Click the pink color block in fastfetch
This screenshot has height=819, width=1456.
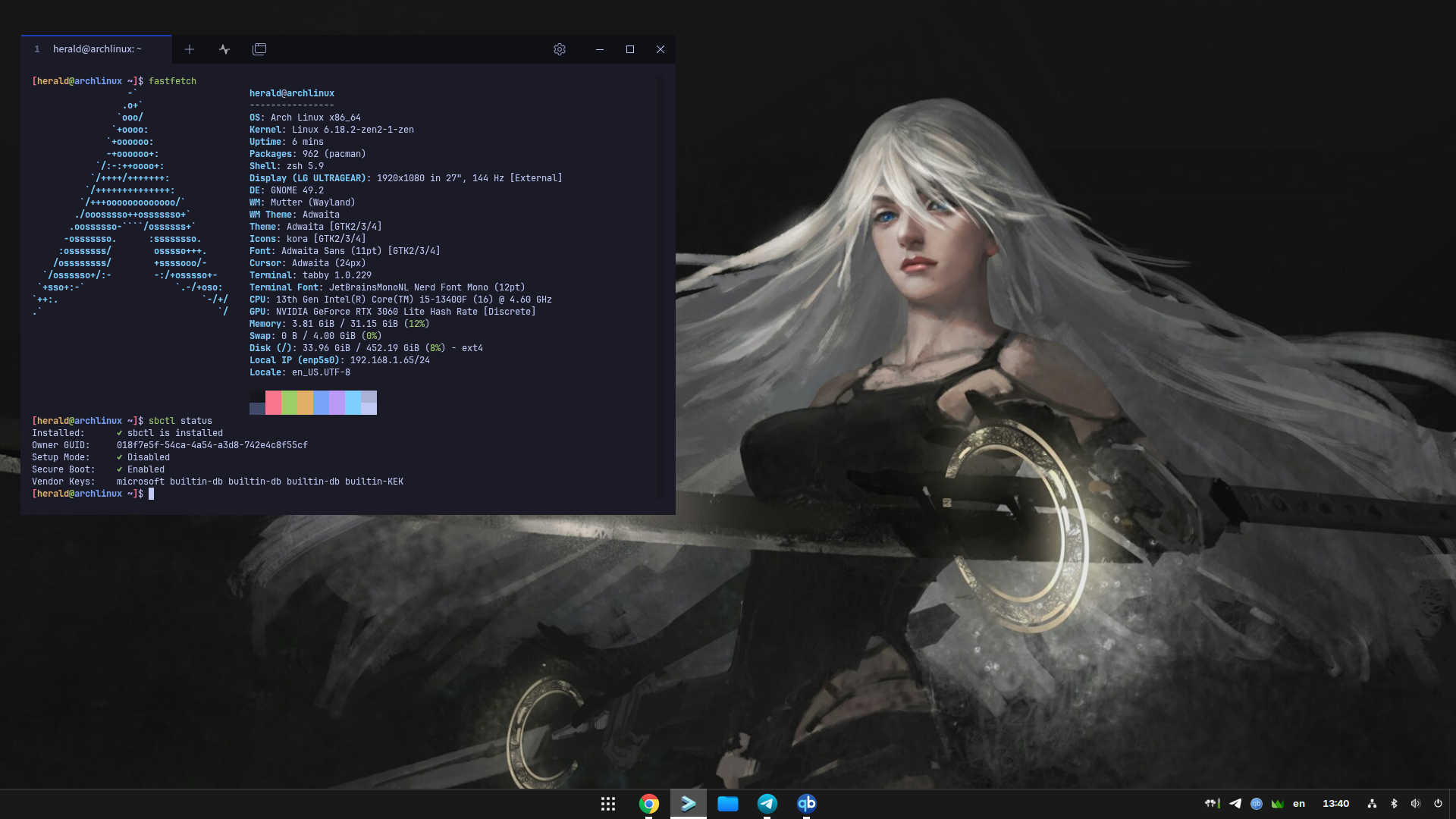click(273, 403)
